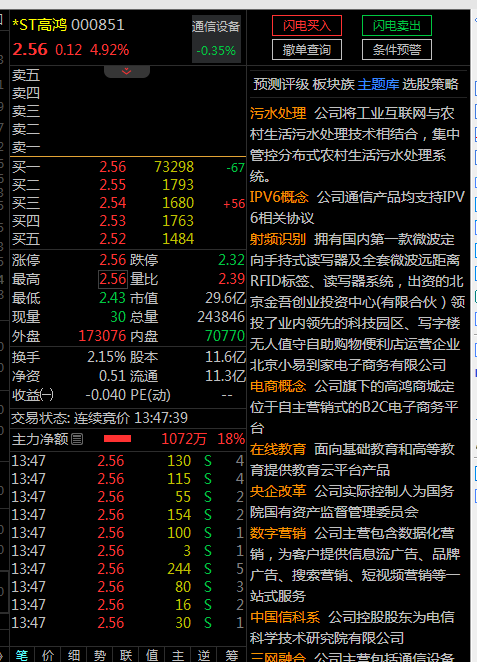Click the 内盘 value 70770
The image size is (477, 662).
point(225,336)
